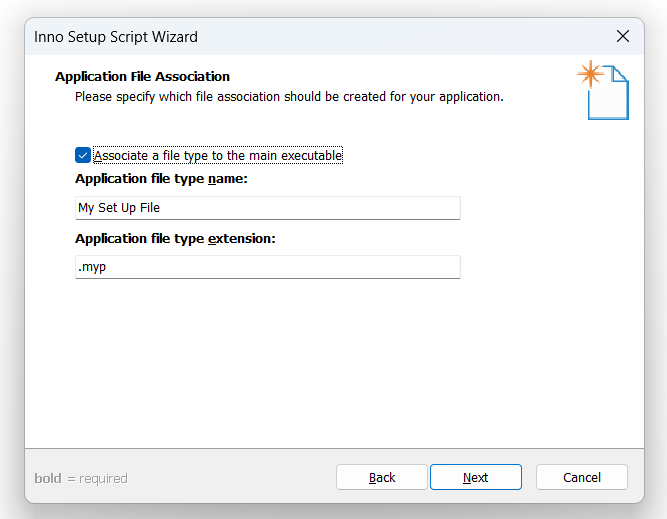Click the 'Associate a file type to the main executable' label
The image size is (667, 519).
pyautogui.click(x=218, y=156)
